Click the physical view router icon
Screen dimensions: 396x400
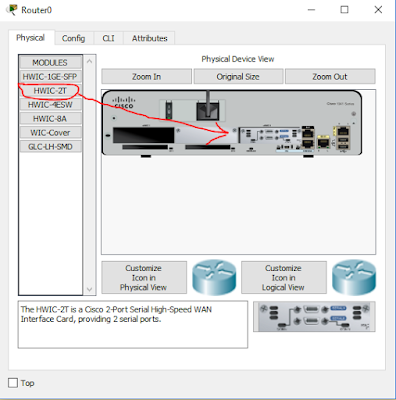214,277
